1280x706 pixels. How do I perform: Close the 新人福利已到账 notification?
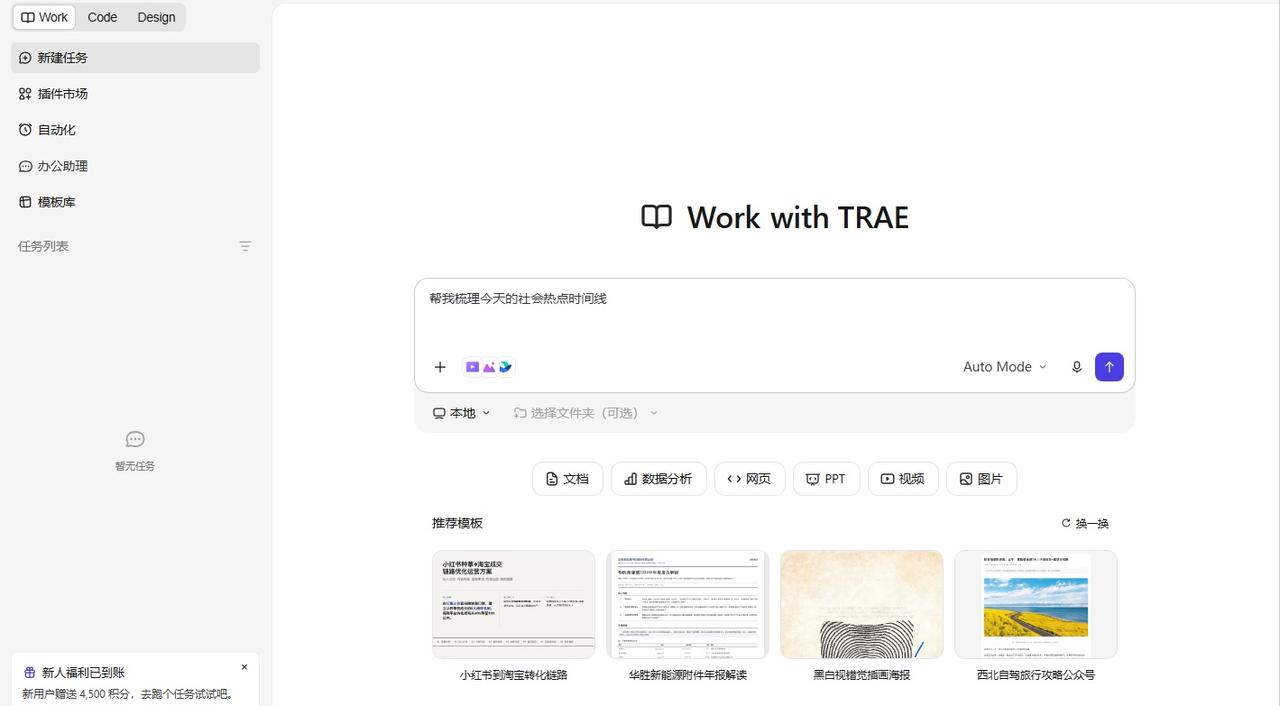tap(244, 667)
